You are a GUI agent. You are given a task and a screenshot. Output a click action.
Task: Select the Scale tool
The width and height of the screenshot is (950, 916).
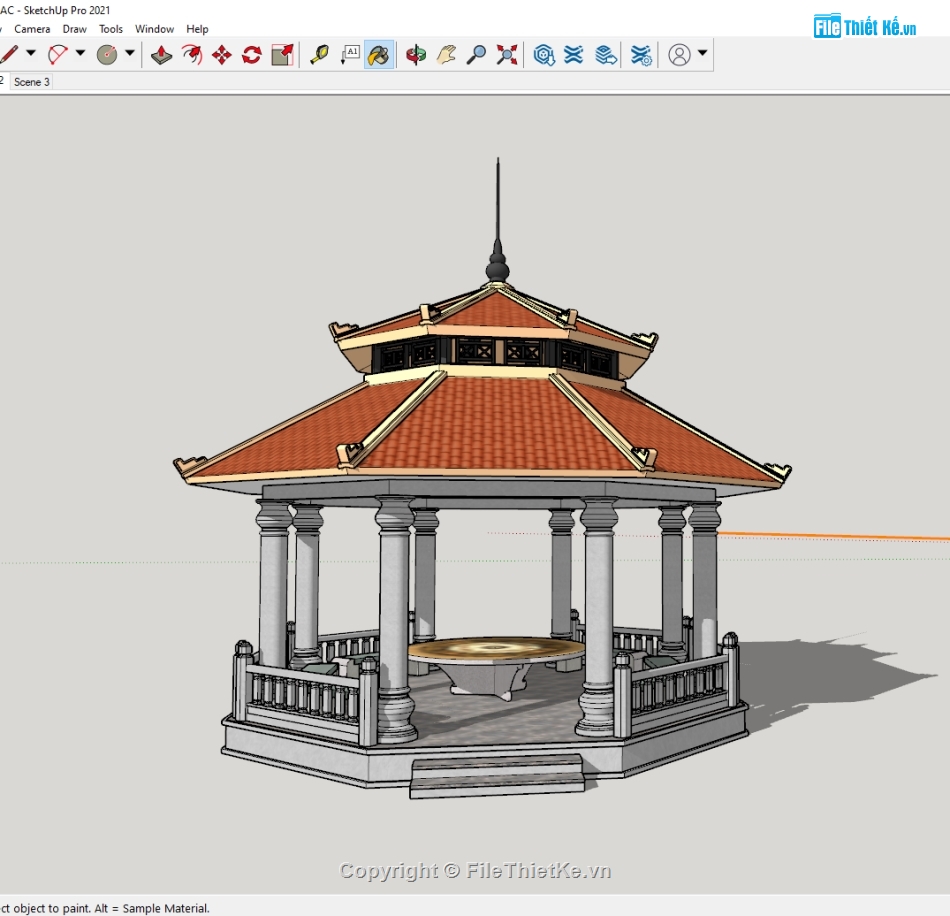pos(282,55)
